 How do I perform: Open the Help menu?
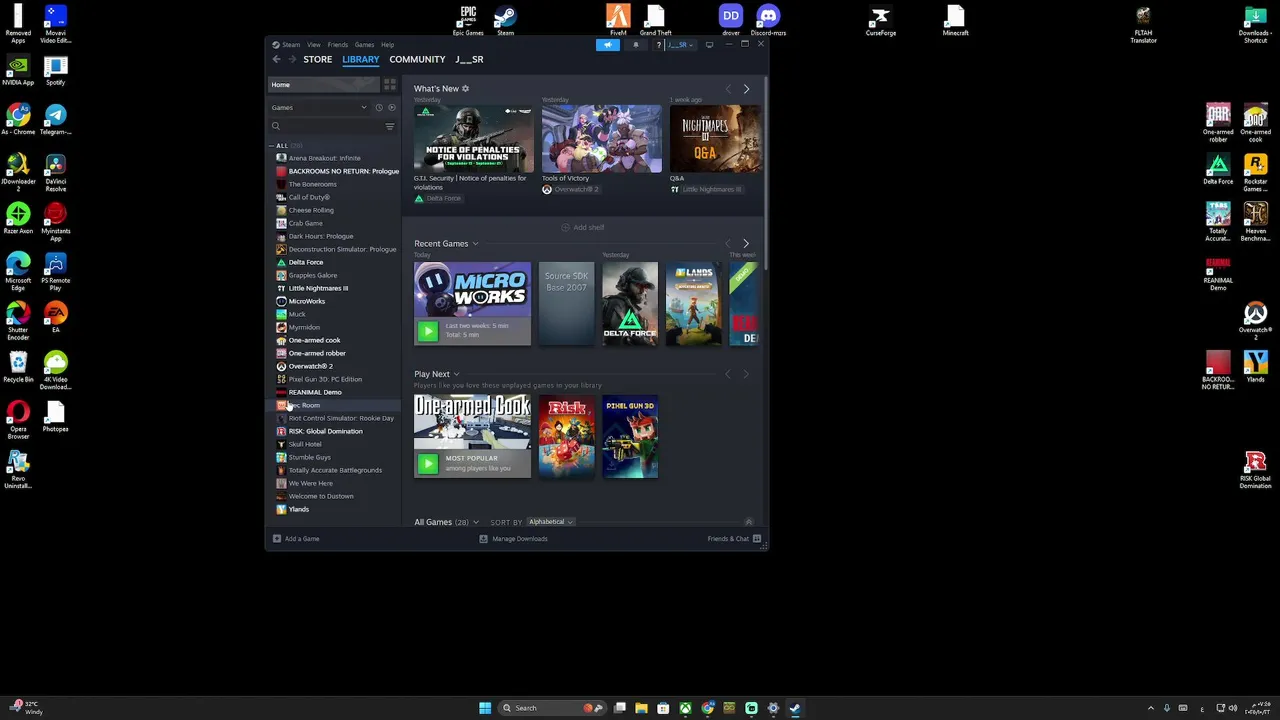coord(387,45)
